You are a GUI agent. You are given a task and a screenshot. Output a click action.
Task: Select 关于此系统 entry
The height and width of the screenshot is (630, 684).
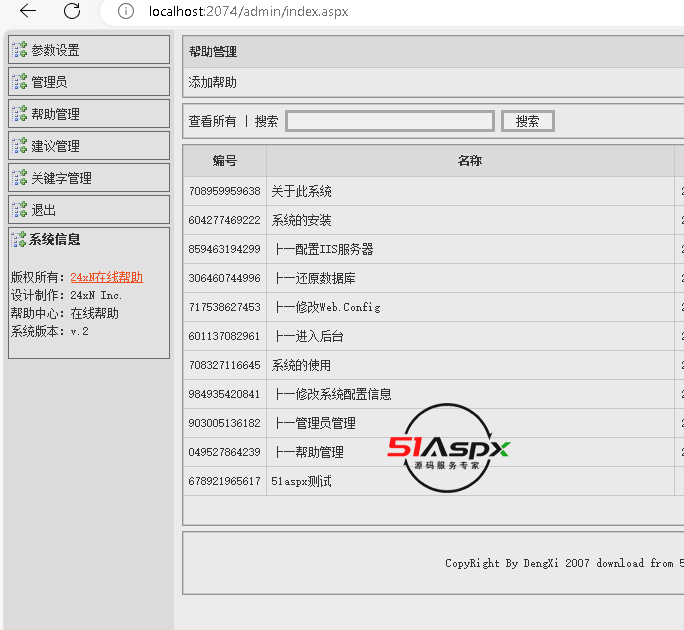click(301, 191)
